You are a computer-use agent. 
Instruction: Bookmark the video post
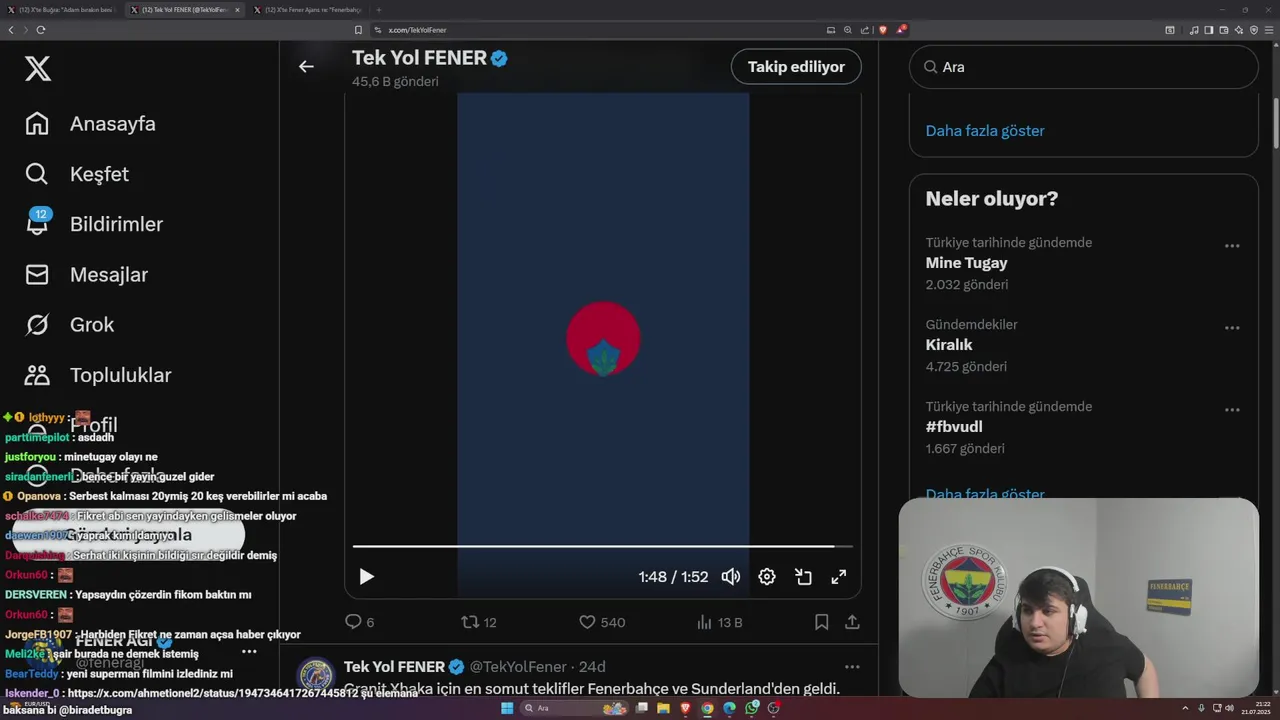coord(821,622)
